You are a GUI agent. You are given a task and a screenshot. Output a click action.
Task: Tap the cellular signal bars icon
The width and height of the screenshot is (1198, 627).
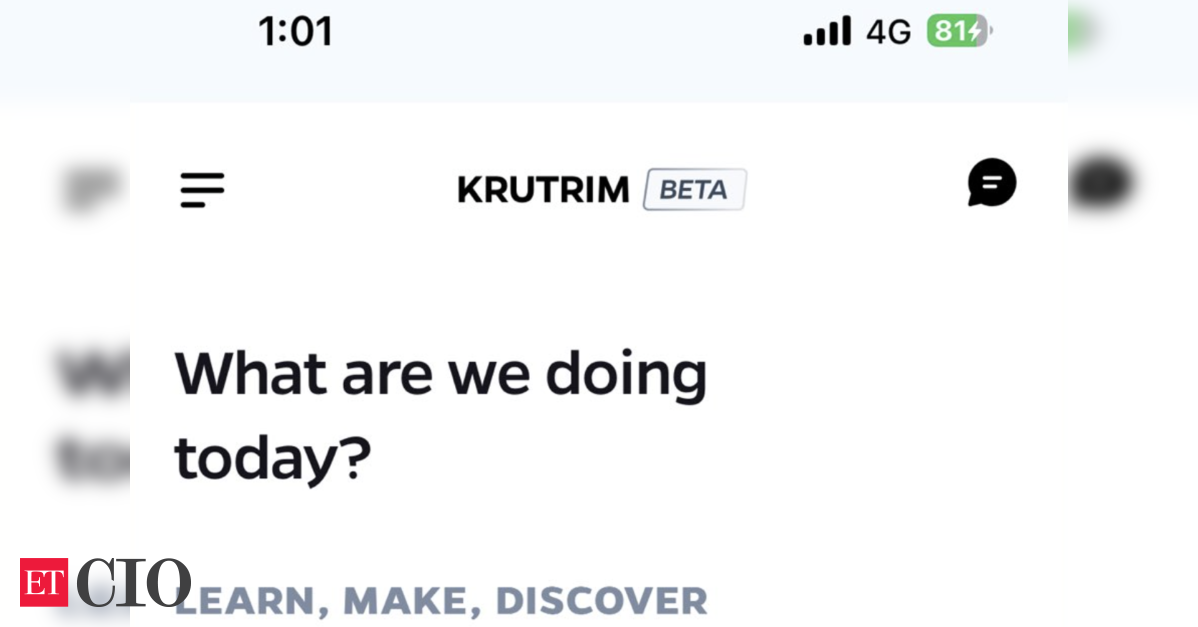827,31
